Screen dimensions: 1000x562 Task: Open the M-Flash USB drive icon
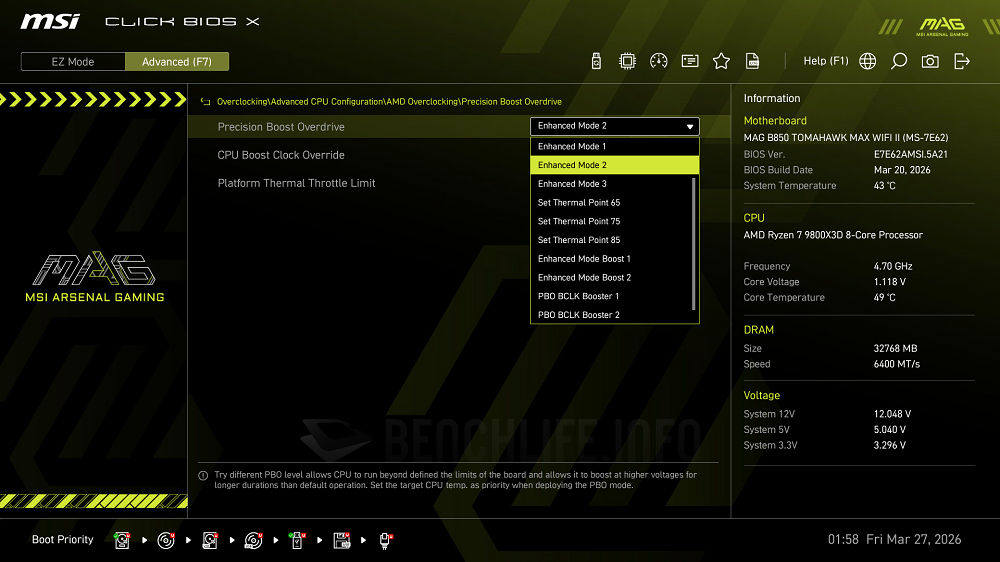(x=596, y=61)
